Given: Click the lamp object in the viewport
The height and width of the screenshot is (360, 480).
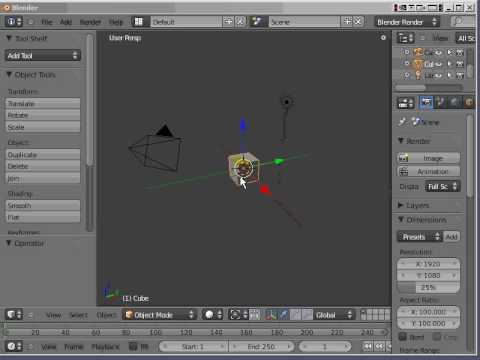Looking at the screenshot, I should tap(287, 102).
